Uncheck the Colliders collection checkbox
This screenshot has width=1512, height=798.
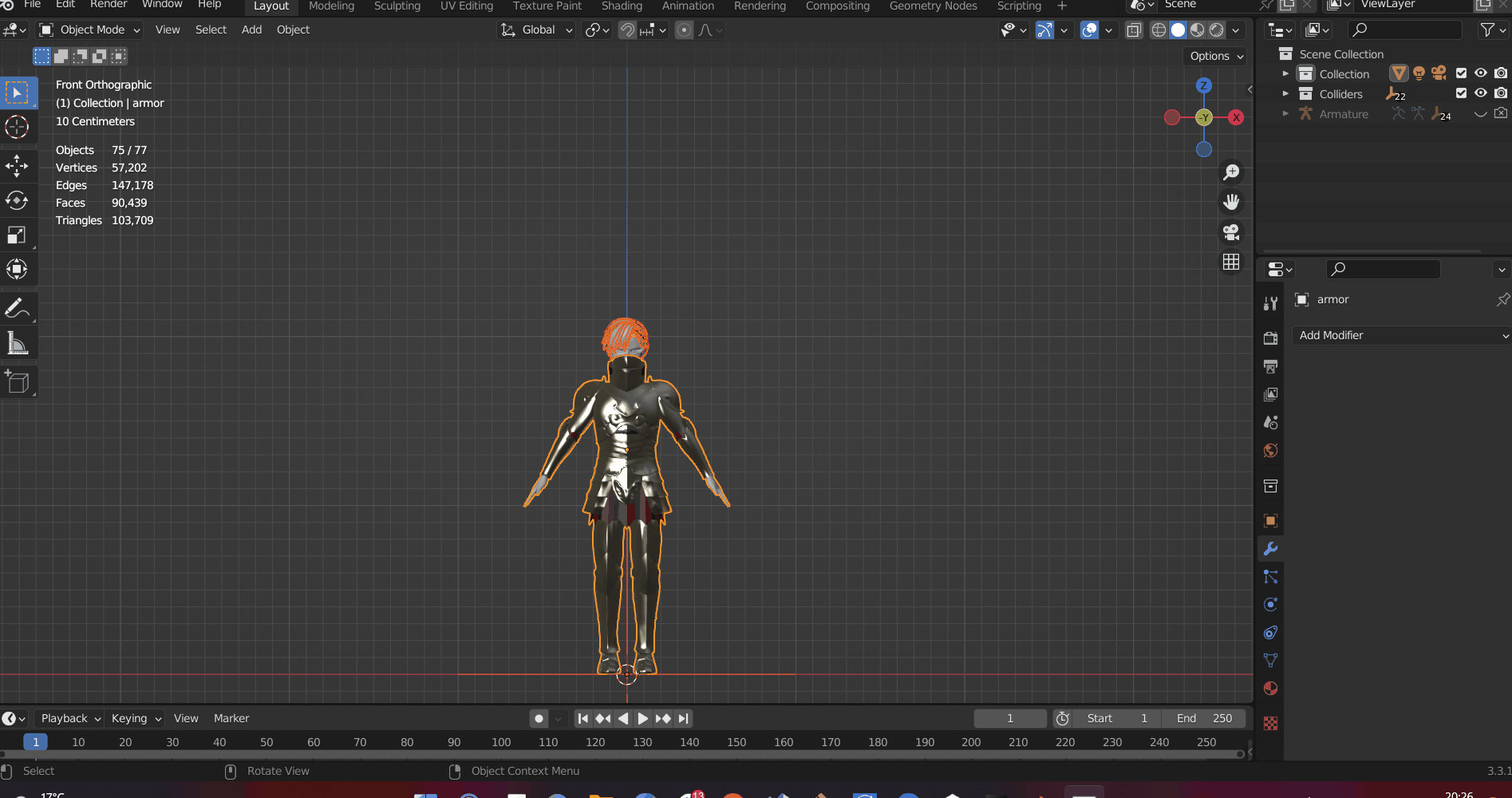pyautogui.click(x=1461, y=93)
